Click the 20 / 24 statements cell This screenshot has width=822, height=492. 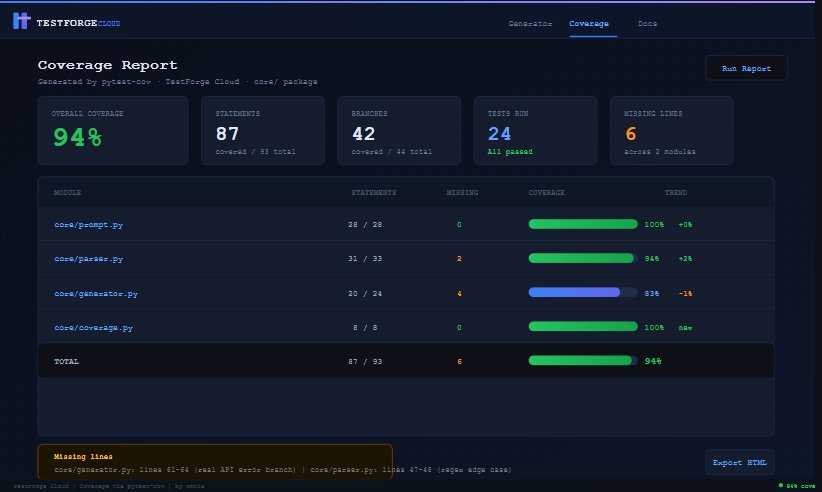click(365, 294)
